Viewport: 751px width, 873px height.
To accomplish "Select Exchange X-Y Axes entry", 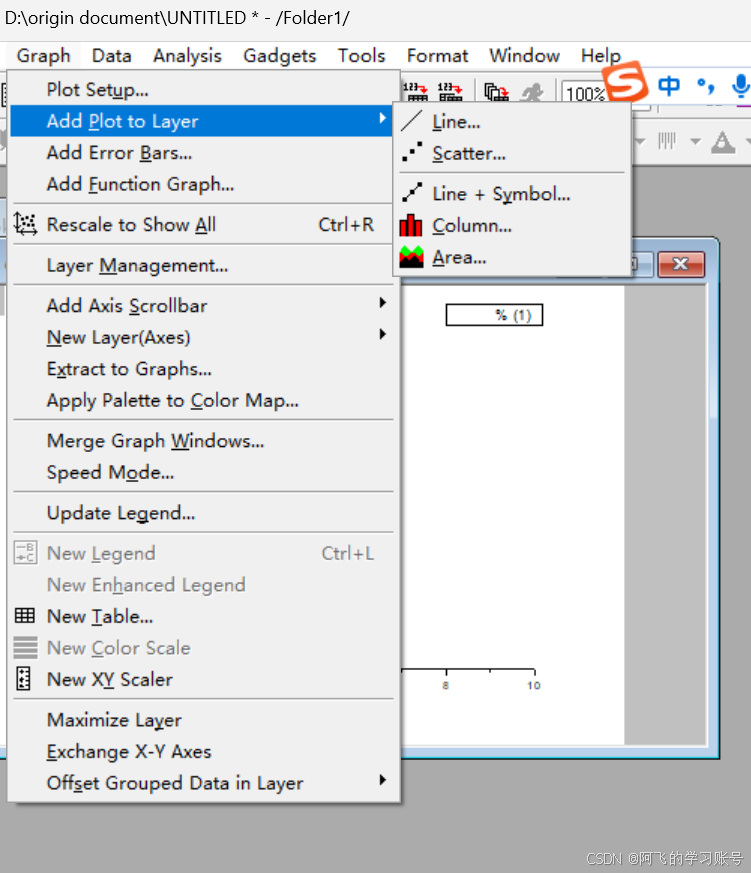I will click(x=201, y=752).
